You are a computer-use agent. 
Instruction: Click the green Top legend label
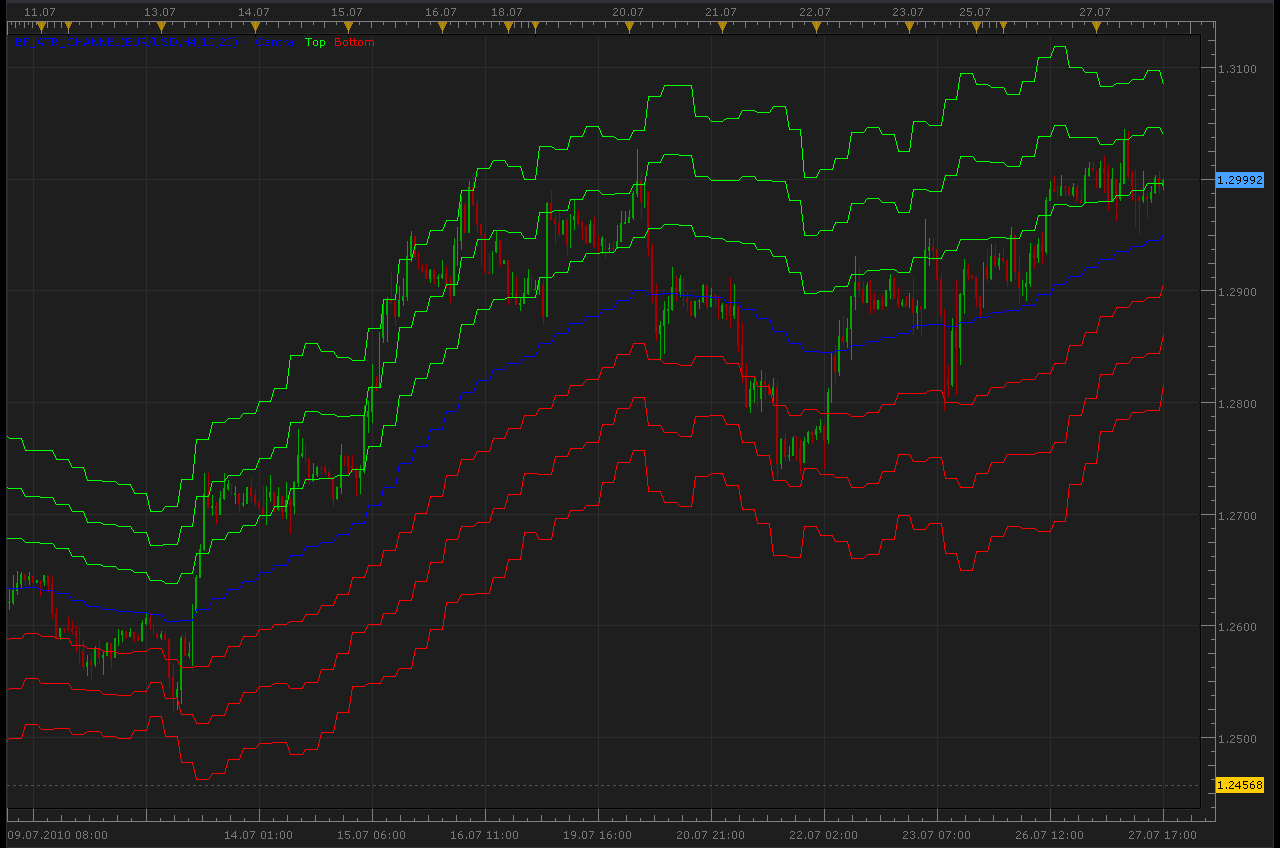tap(316, 42)
